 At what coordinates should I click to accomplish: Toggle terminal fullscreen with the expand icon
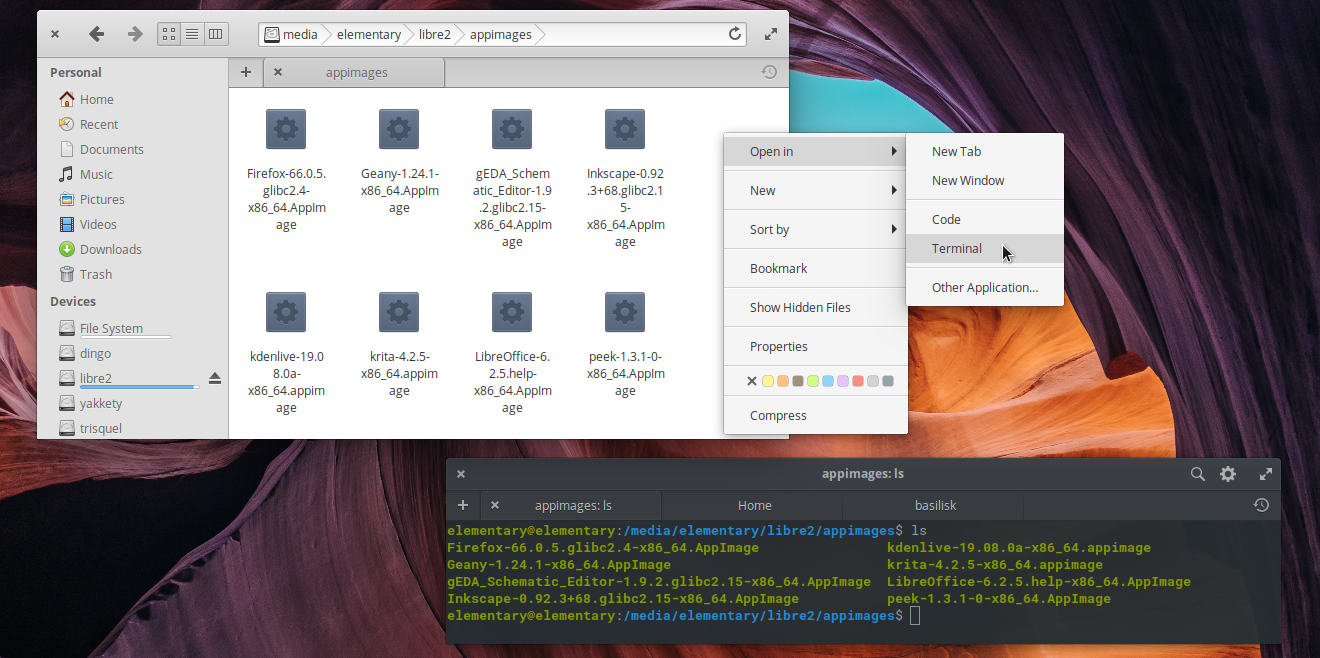point(1265,474)
